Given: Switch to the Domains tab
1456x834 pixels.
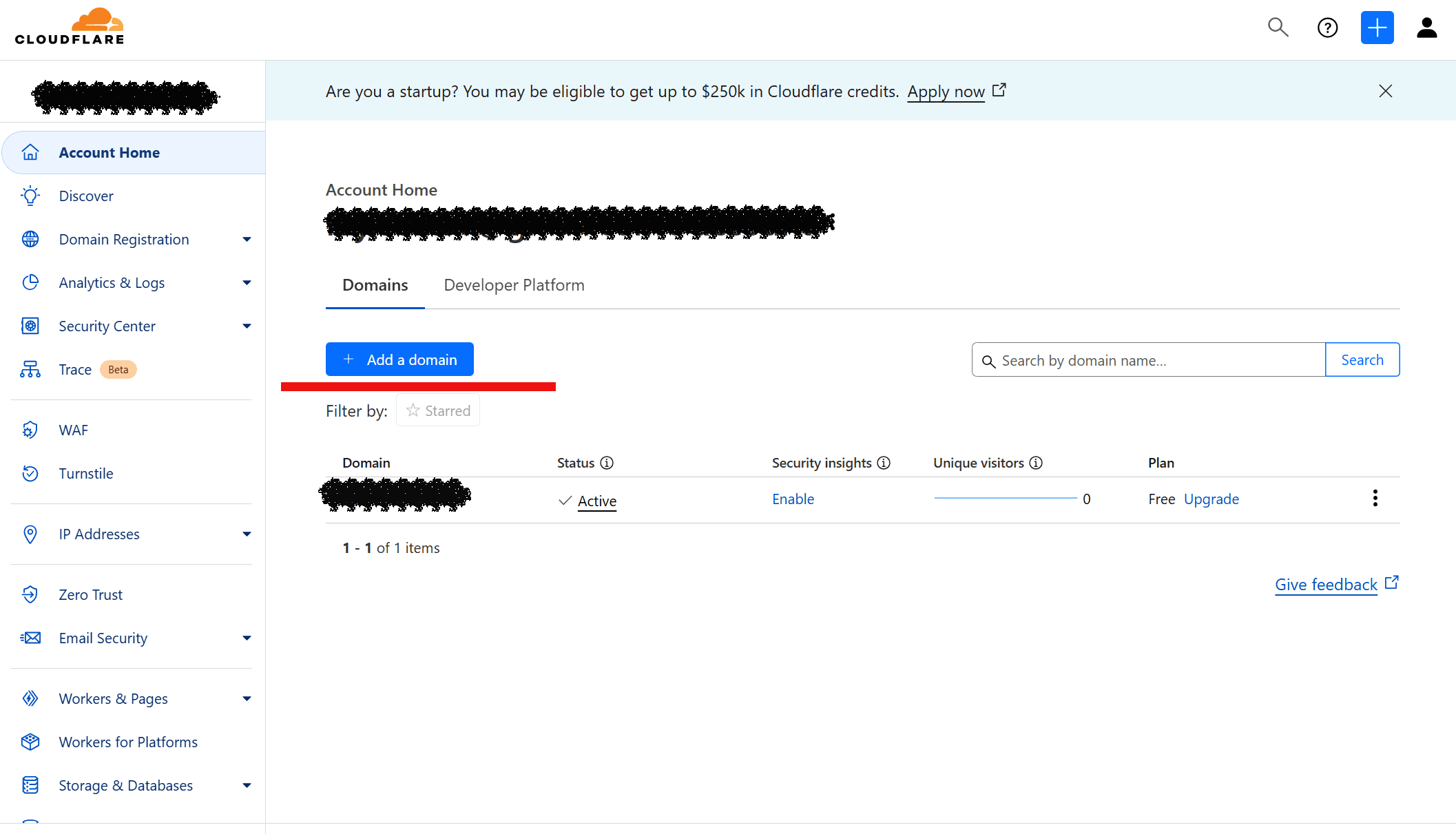Looking at the screenshot, I should coord(375,285).
